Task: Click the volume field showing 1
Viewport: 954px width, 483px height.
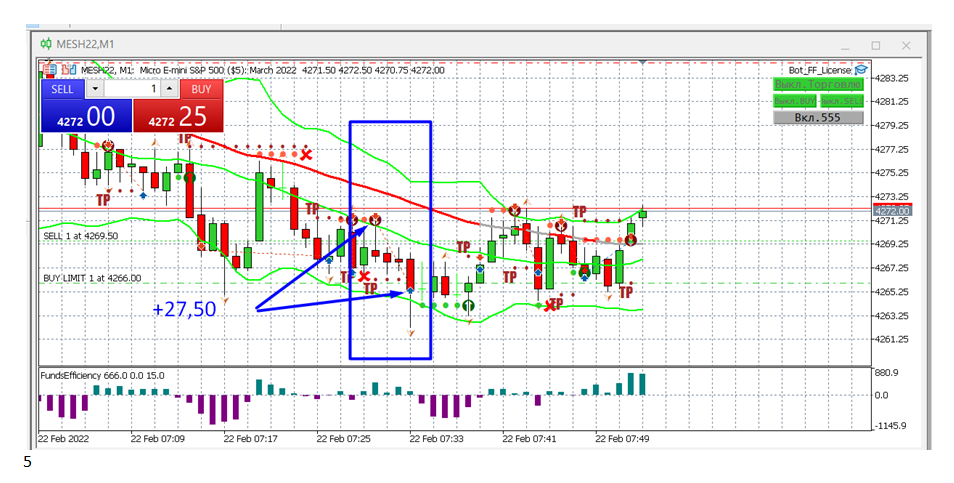Action: pos(133,89)
